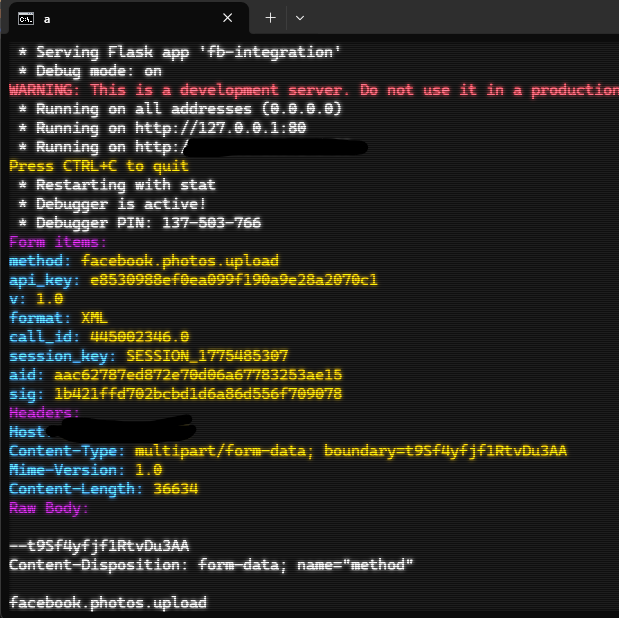Click session_key value SESSION_1775485307

coord(207,356)
